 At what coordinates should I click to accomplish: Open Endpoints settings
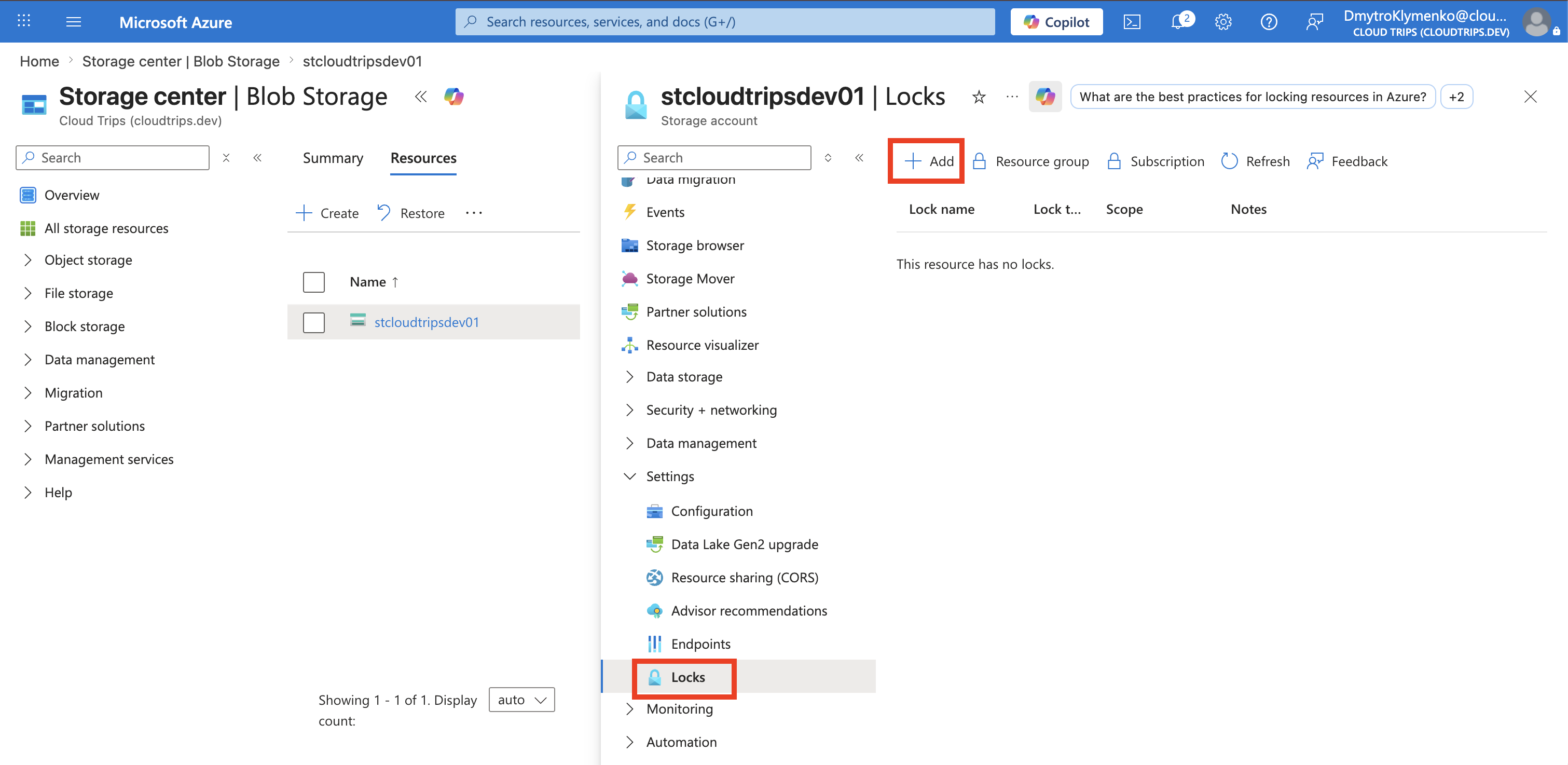pos(700,644)
